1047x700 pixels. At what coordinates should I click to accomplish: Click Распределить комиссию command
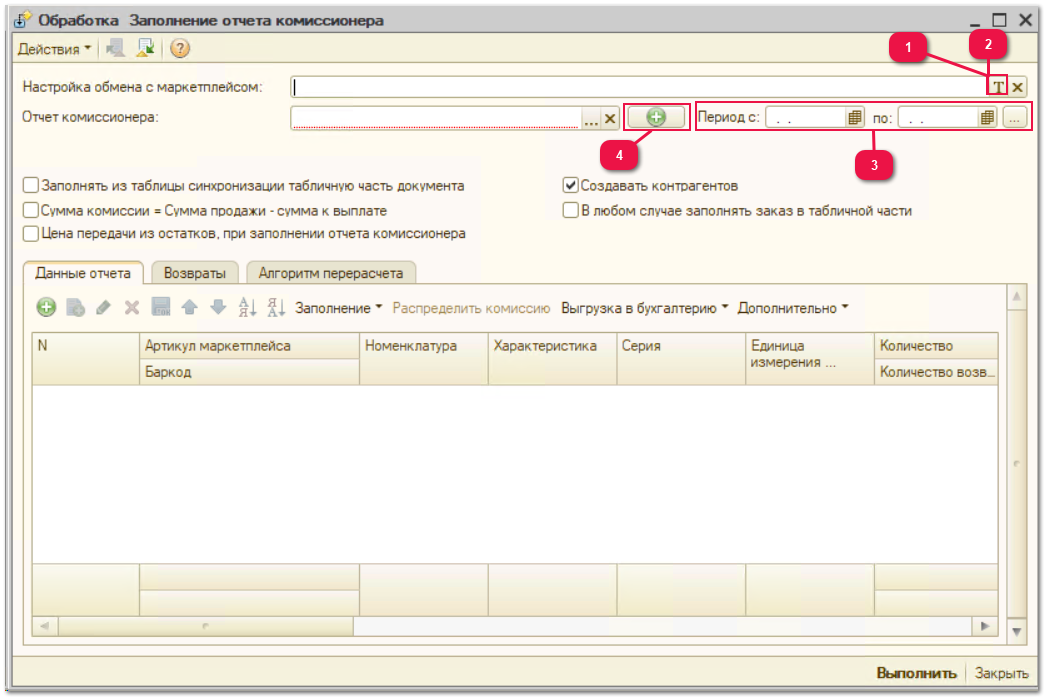[471, 308]
